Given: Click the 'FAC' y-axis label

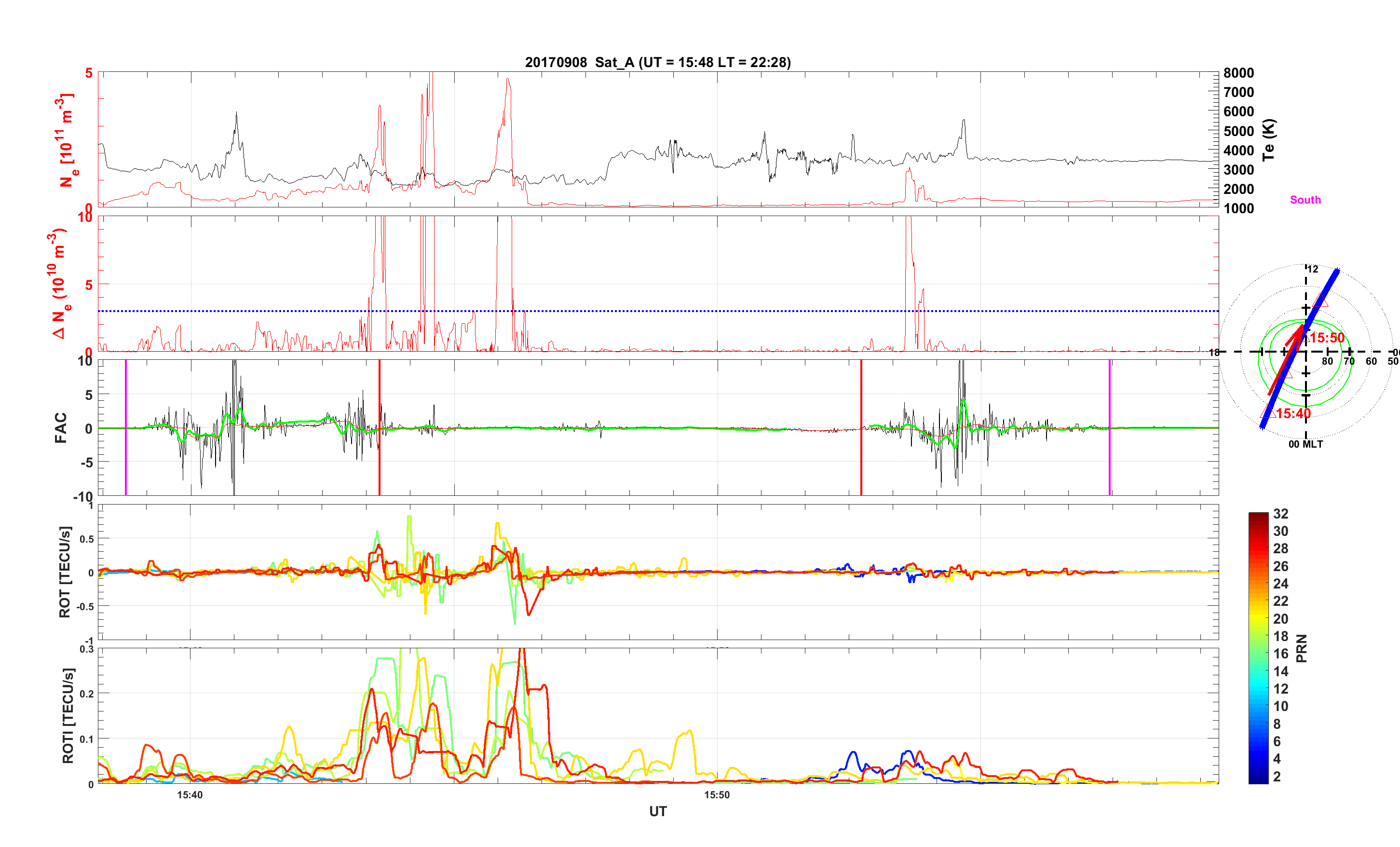Looking at the screenshot, I should pyautogui.click(x=60, y=427).
